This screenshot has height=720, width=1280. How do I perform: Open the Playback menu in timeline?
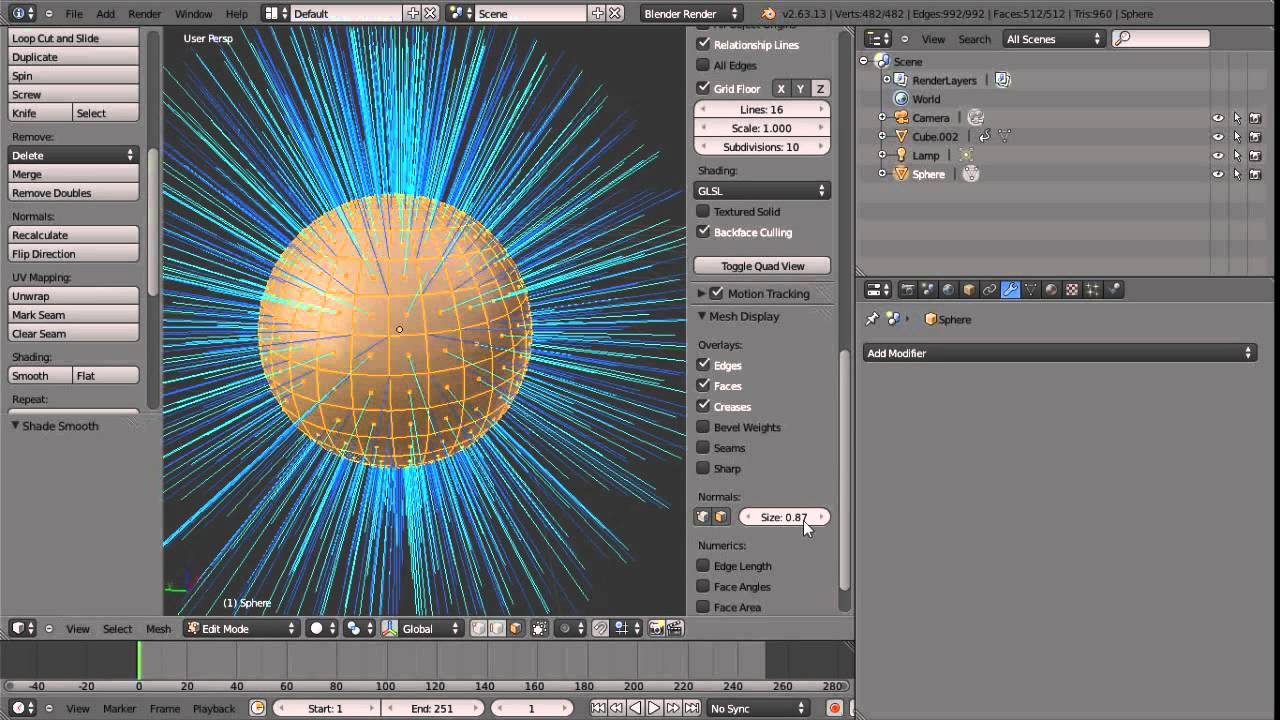214,708
